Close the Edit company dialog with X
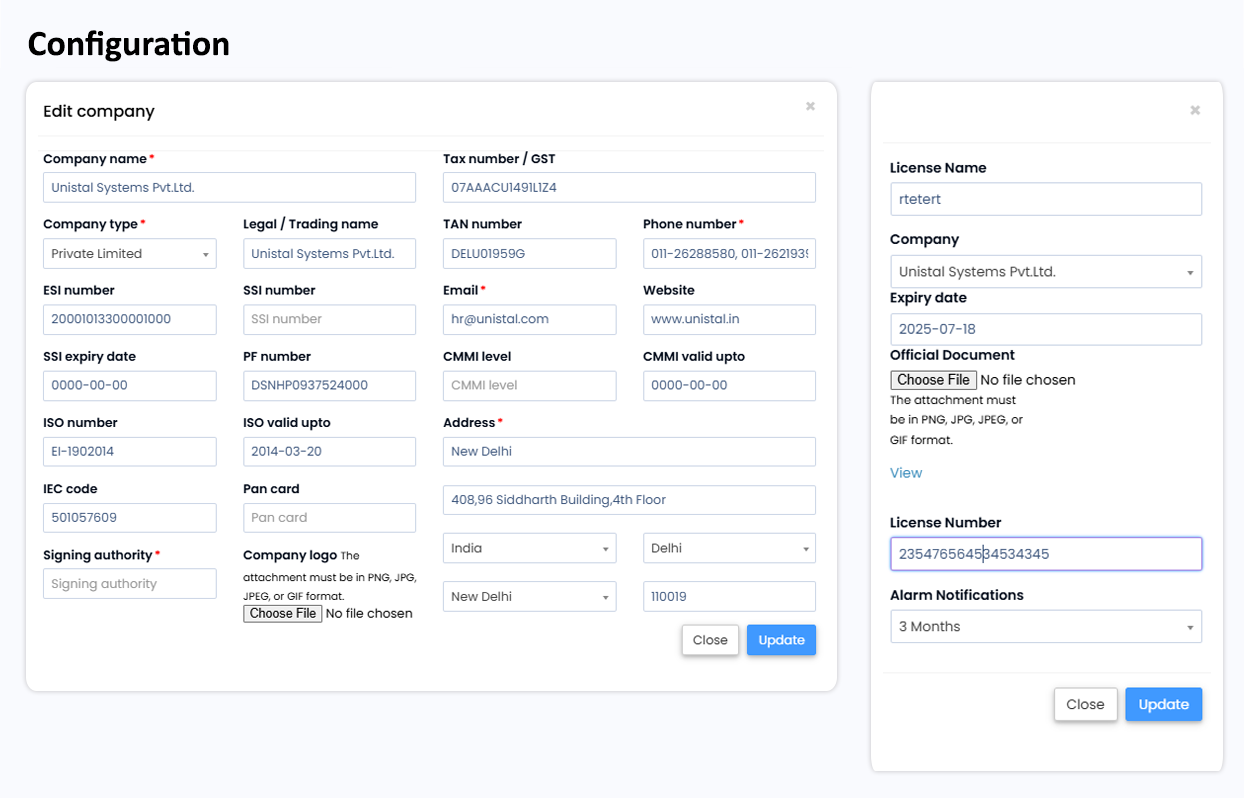This screenshot has height=798, width=1244. pos(810,106)
